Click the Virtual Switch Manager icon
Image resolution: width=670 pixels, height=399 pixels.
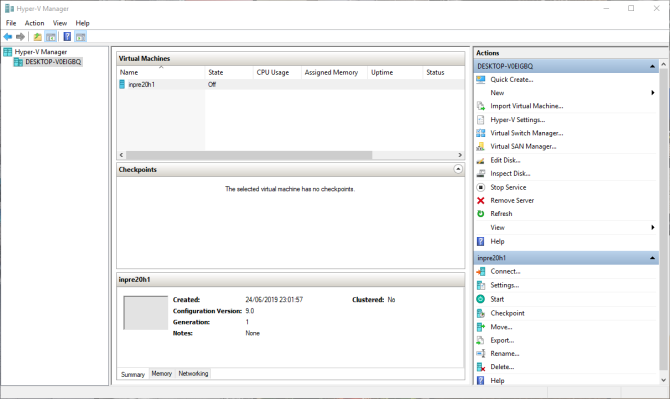(x=481, y=133)
